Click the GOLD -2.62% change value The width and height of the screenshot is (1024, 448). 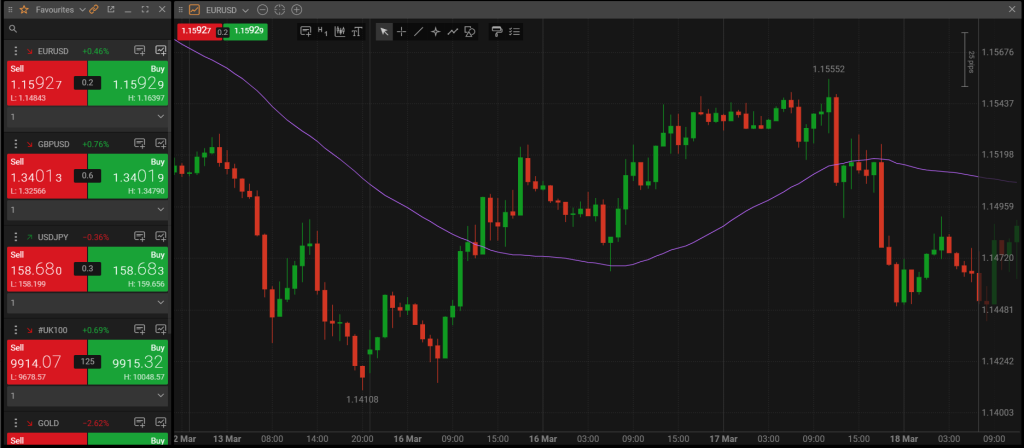96,423
